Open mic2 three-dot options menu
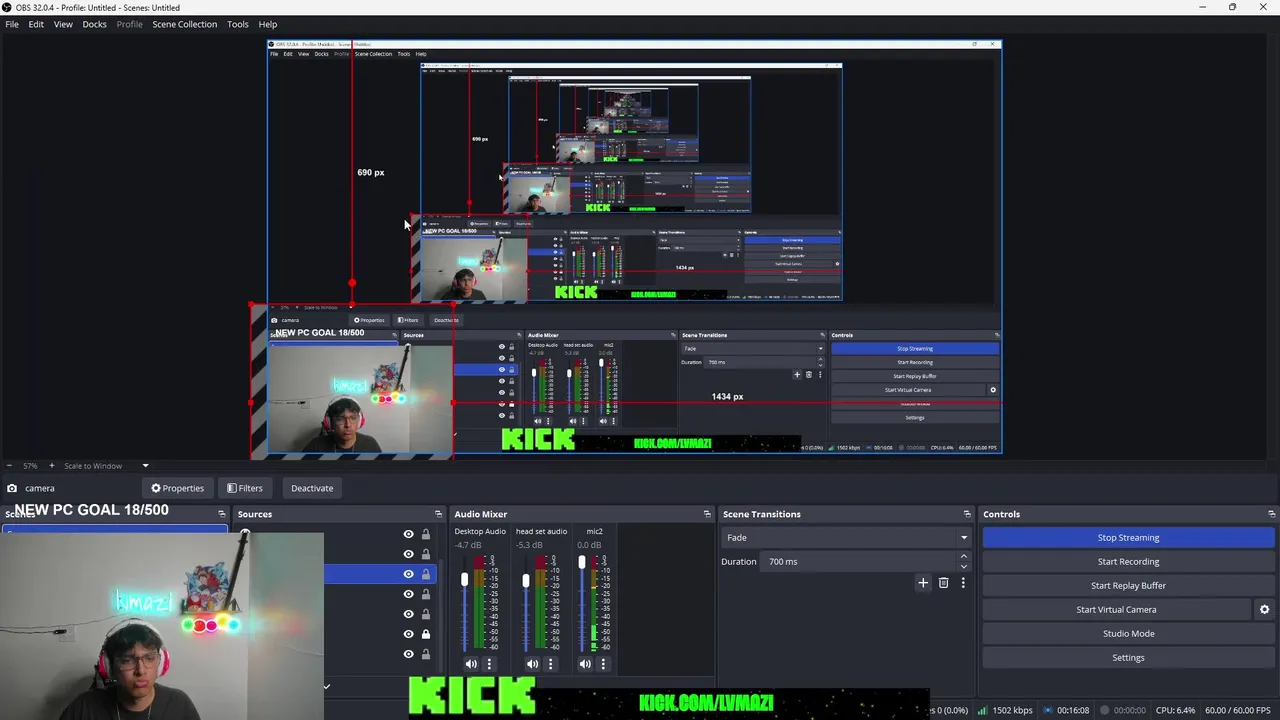The width and height of the screenshot is (1280, 720). [603, 664]
